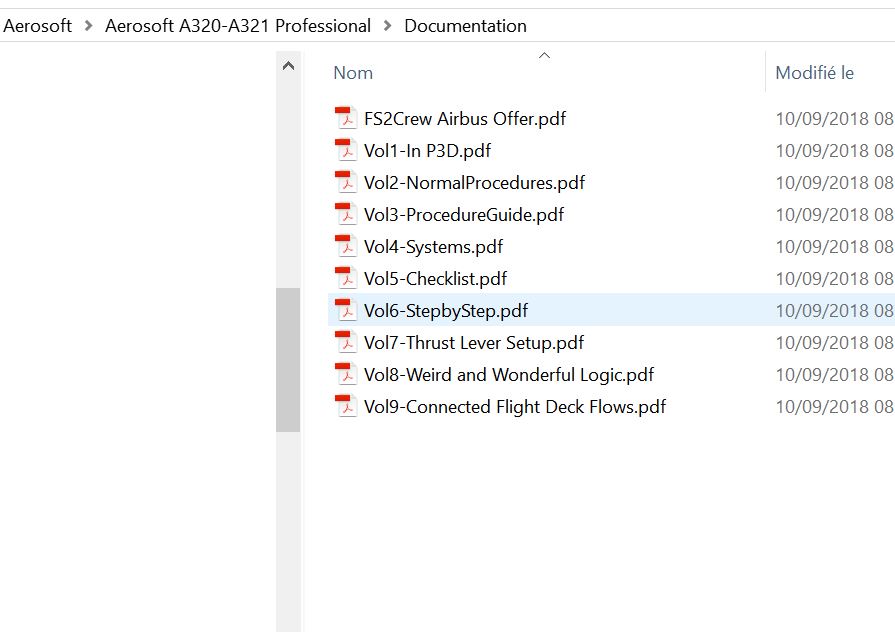
Task: Click the PDF icon of Vol8-Weird and Wonderful Logic.pdf
Action: coord(345,374)
